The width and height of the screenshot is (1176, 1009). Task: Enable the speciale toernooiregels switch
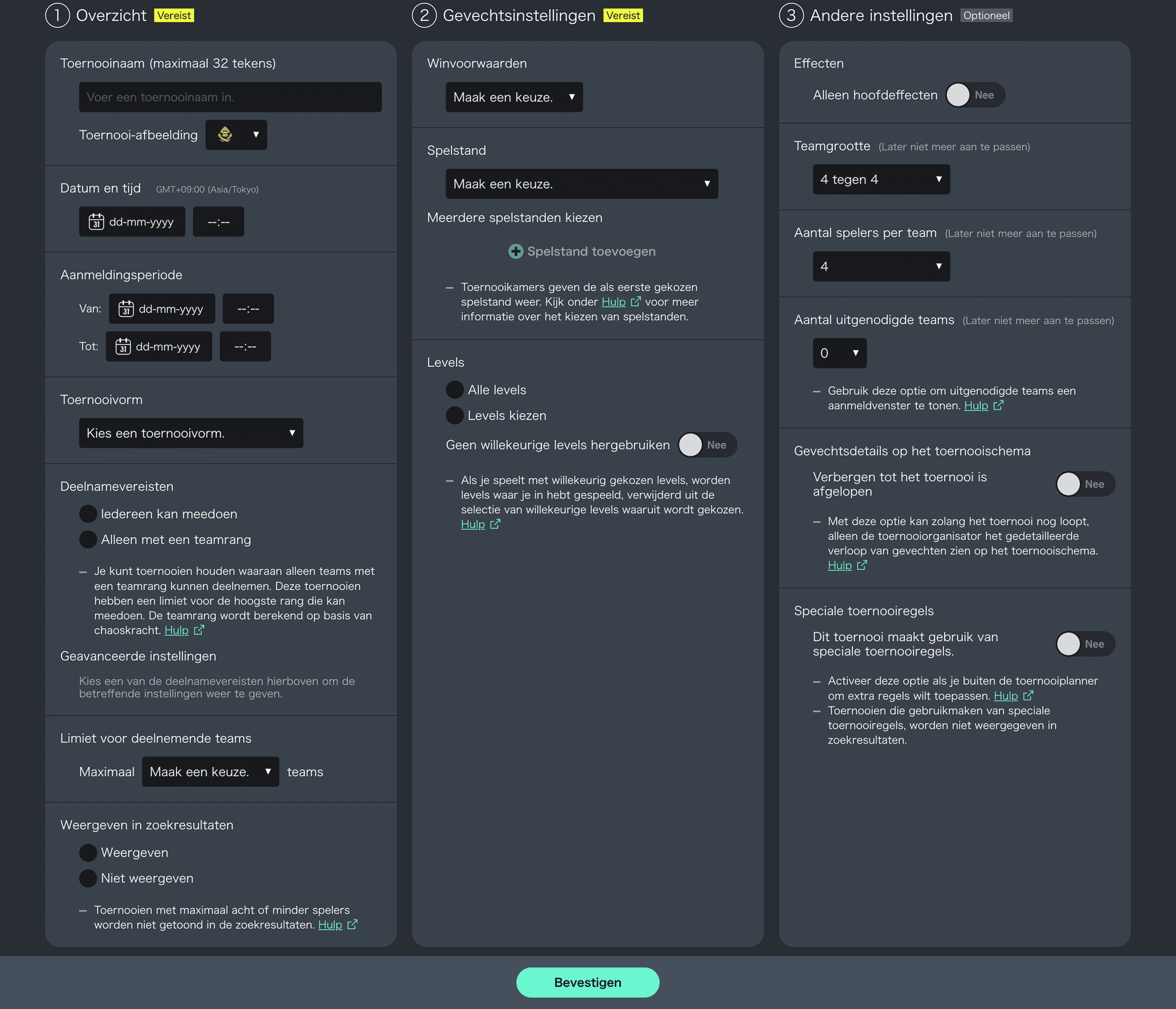(1085, 643)
